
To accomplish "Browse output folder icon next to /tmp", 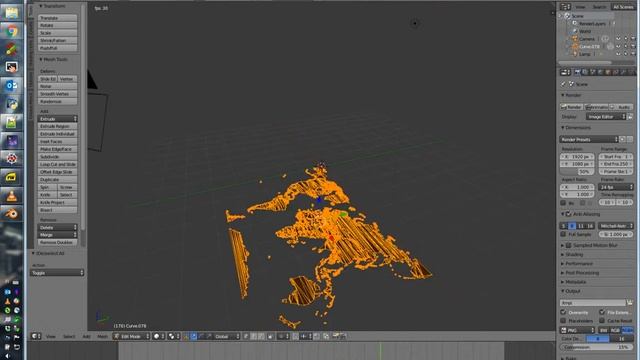I will click(630, 303).
